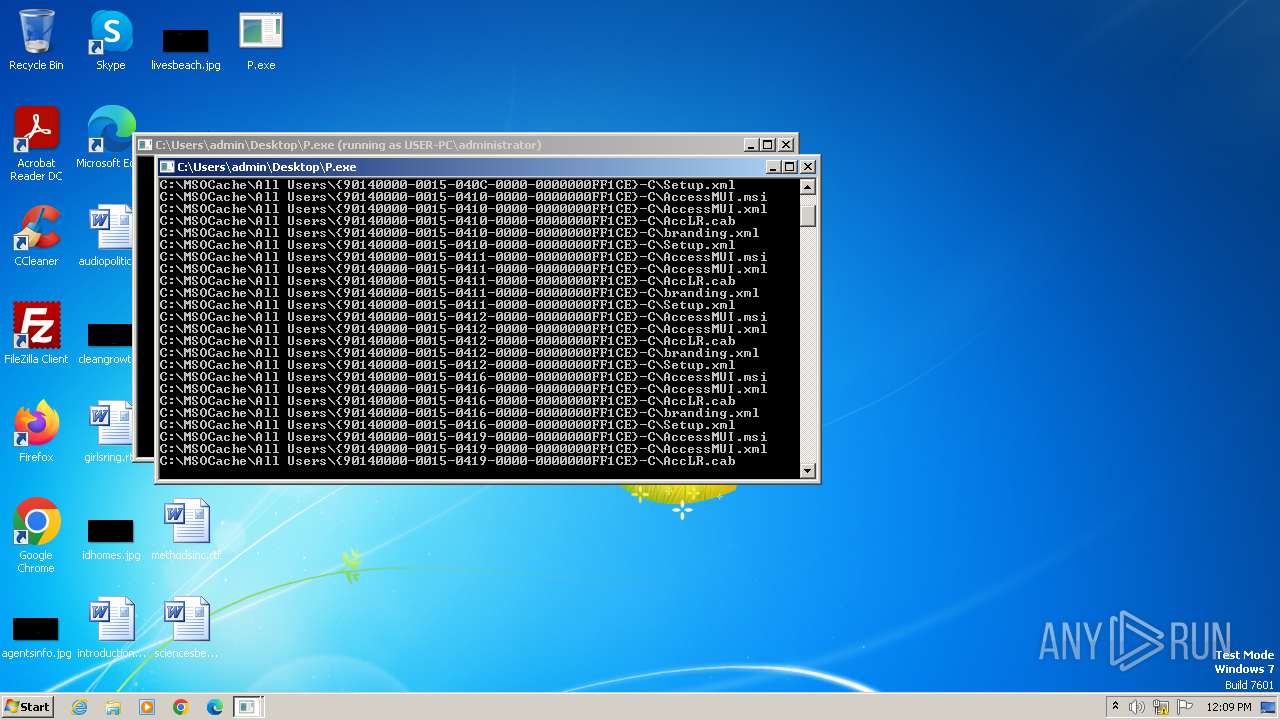Open the Chrome taskbar icon
1280x720 pixels.
pyautogui.click(x=181, y=707)
